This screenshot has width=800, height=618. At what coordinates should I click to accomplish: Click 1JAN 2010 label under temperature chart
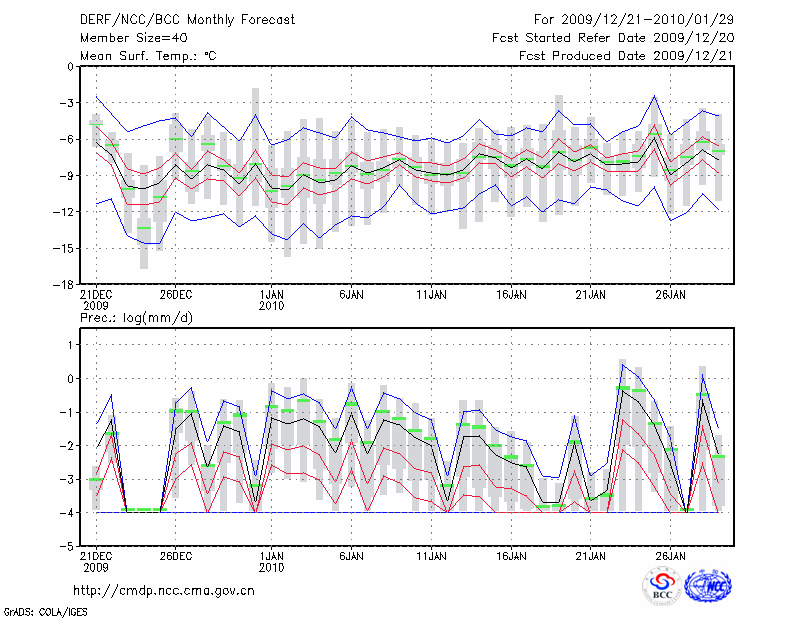(x=271, y=300)
